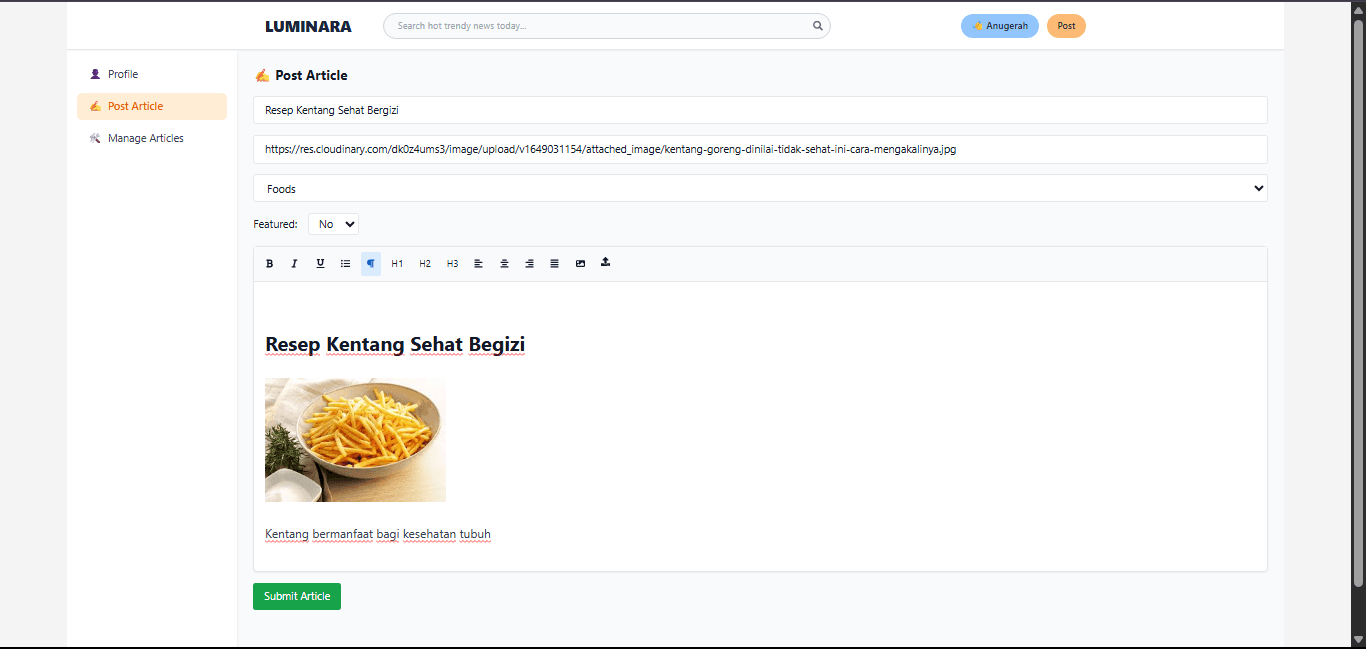
Task: Insert a bullet list
Action: point(345,264)
